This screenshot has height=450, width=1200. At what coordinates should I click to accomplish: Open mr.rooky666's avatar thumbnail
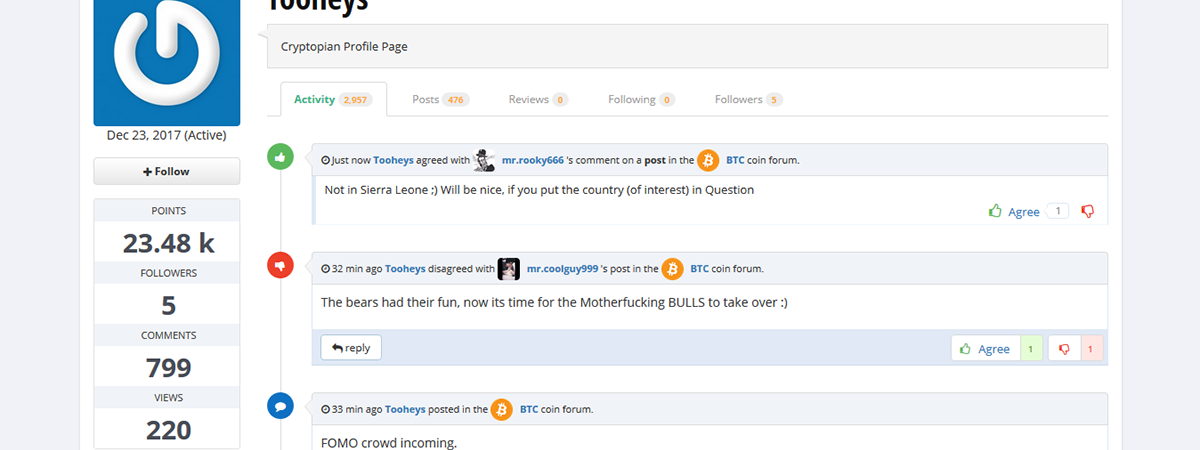tap(485, 160)
